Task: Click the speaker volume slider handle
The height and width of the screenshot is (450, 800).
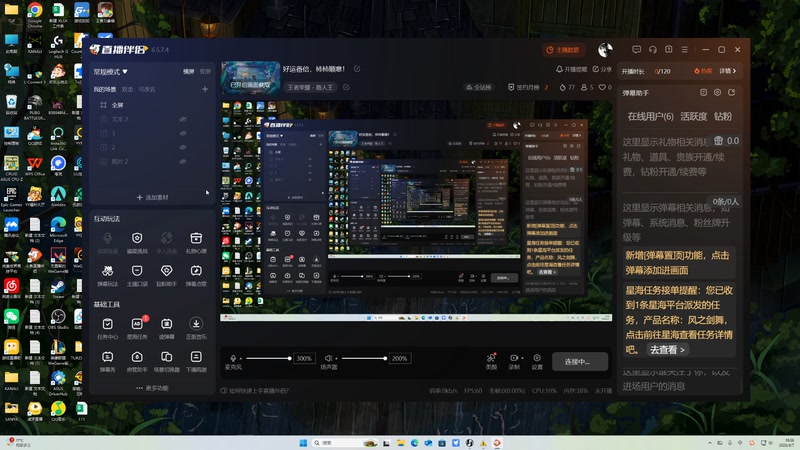Action: [385, 358]
